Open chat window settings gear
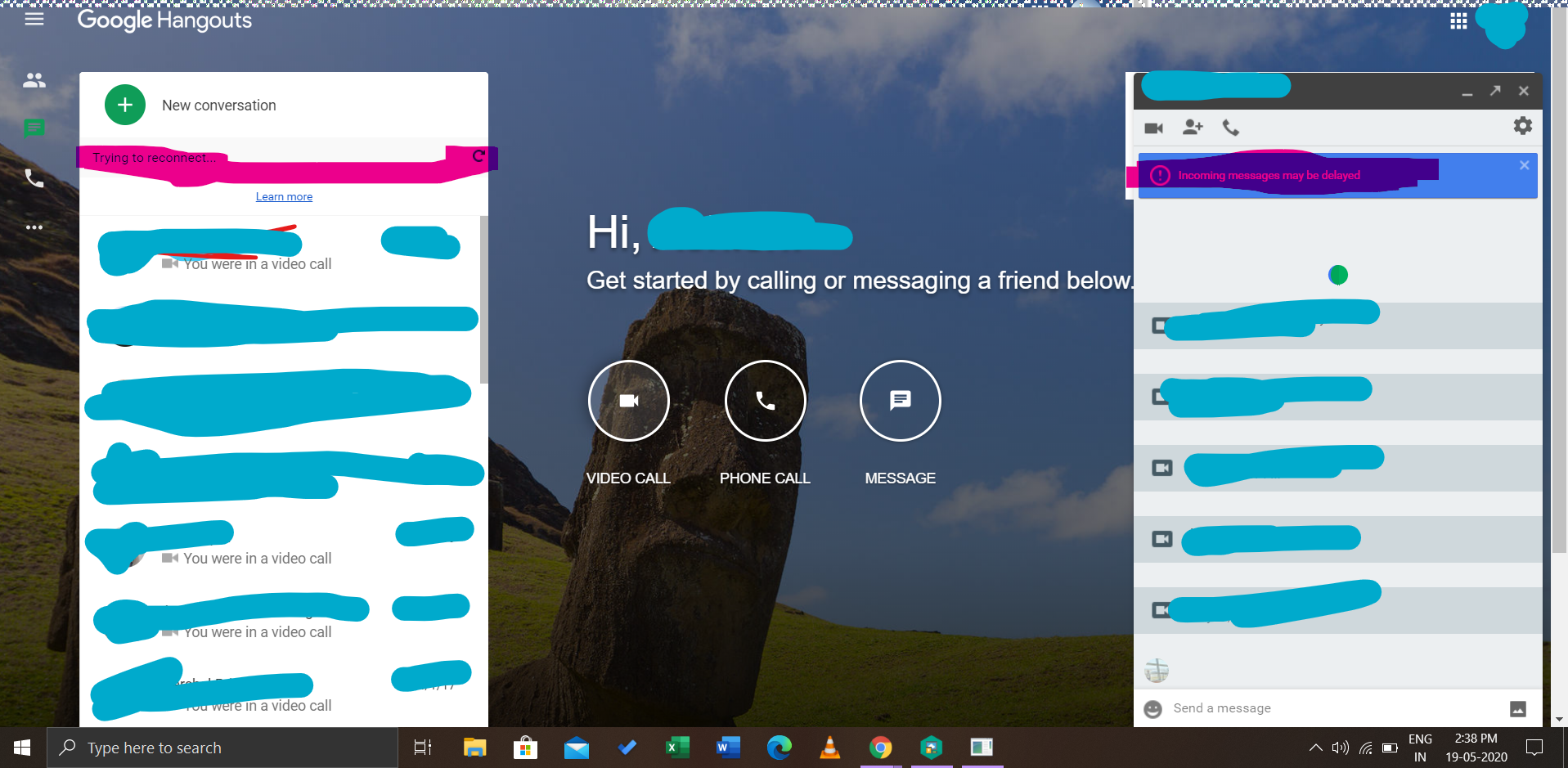This screenshot has height=768, width=1568. (1522, 126)
